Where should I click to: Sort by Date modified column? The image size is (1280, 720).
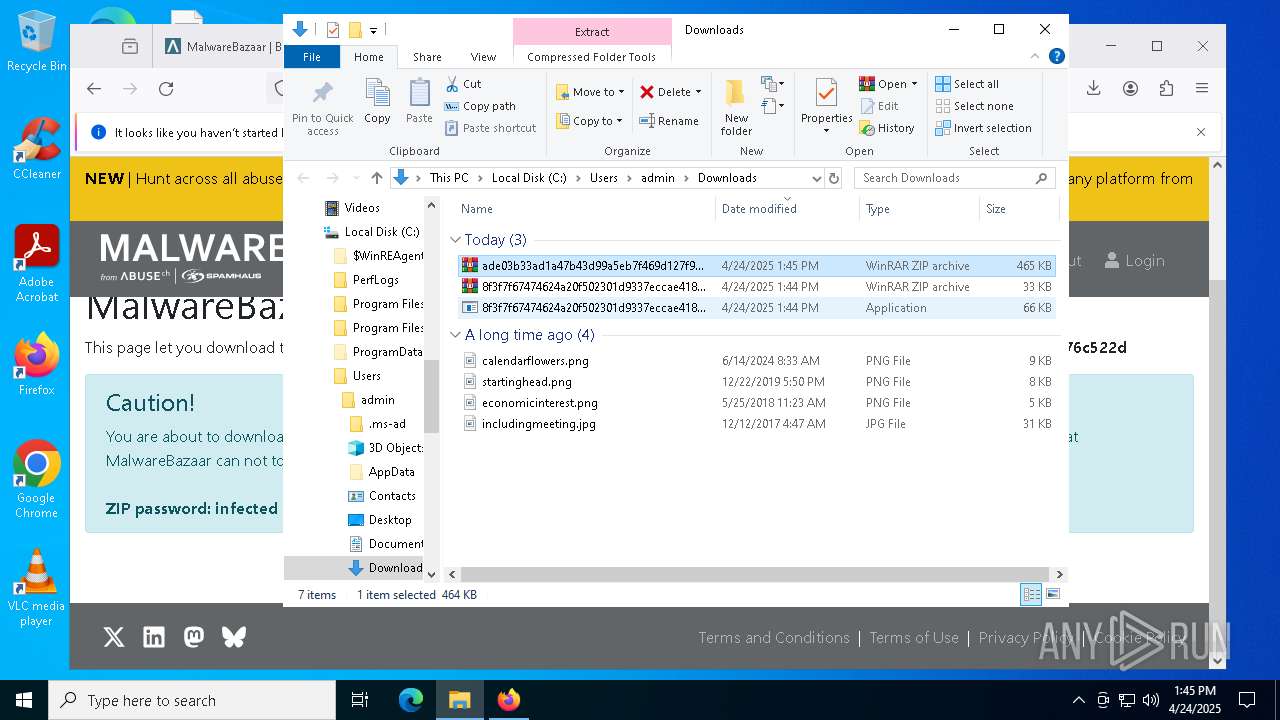(787, 208)
